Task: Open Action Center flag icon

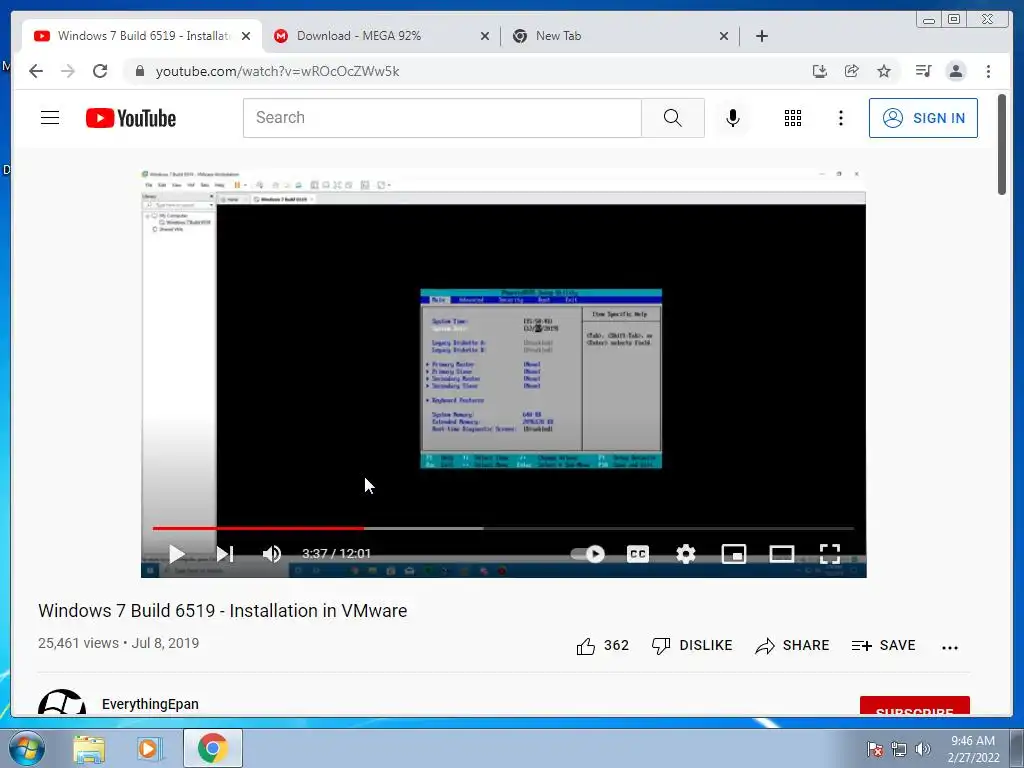Action: point(874,749)
